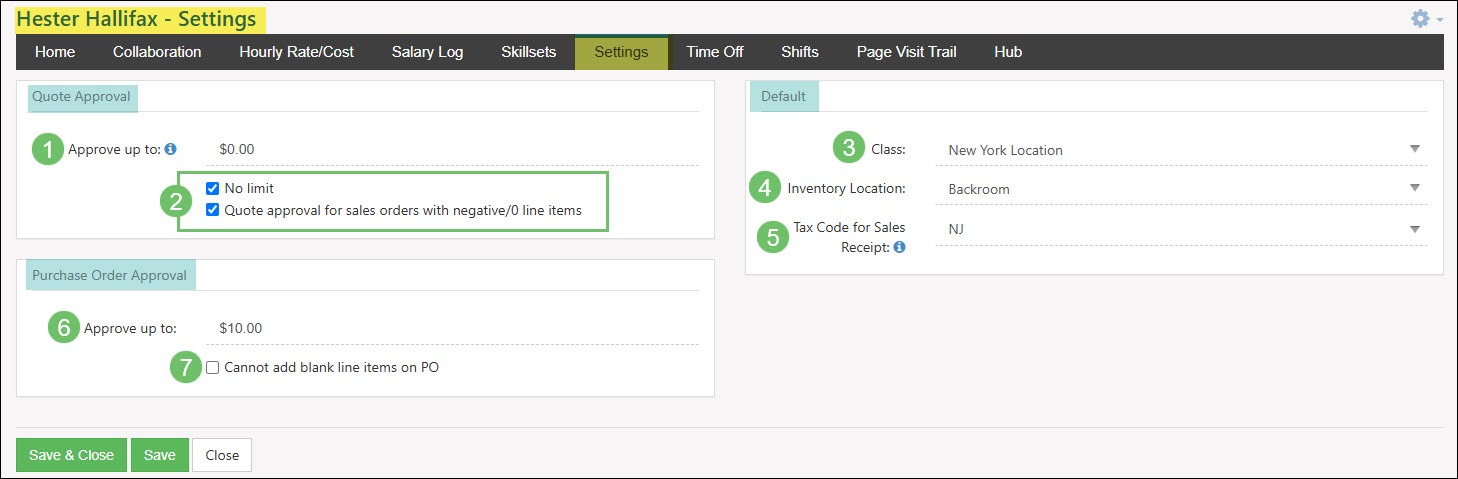Click the Save & Close button
This screenshot has height=479, width=1458.
click(71, 455)
